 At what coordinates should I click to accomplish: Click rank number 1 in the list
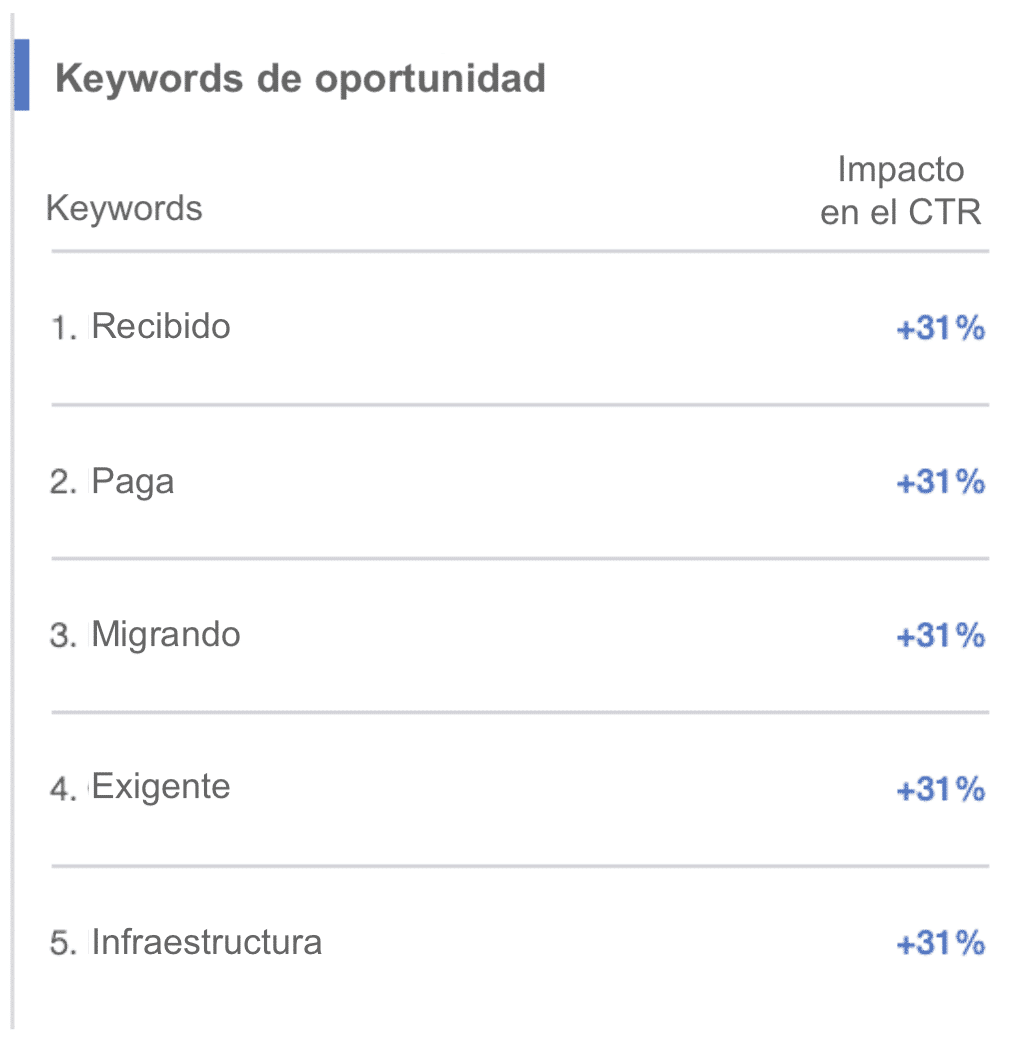65,328
